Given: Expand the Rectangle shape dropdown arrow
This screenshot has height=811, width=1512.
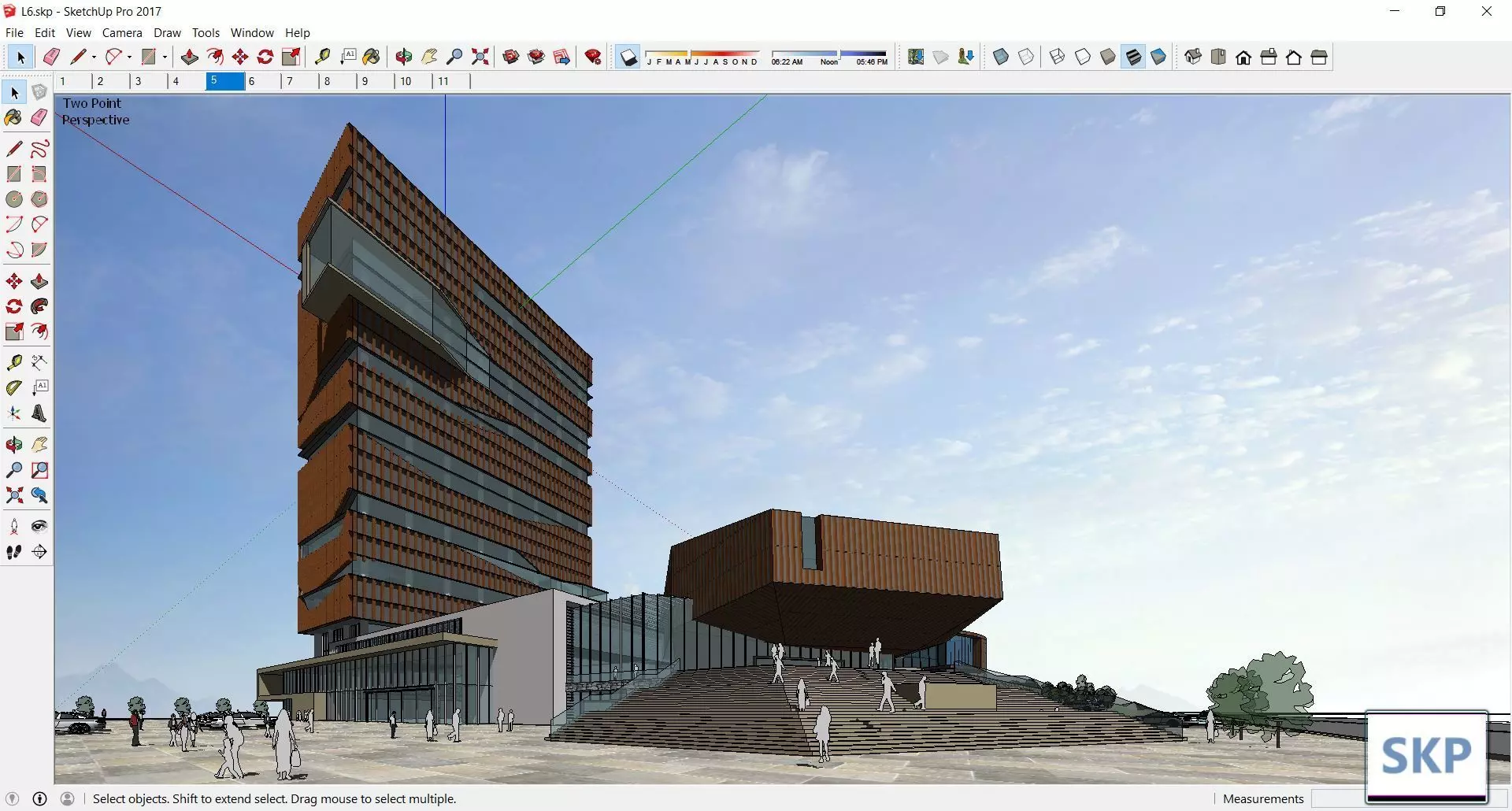Looking at the screenshot, I should 165,57.
